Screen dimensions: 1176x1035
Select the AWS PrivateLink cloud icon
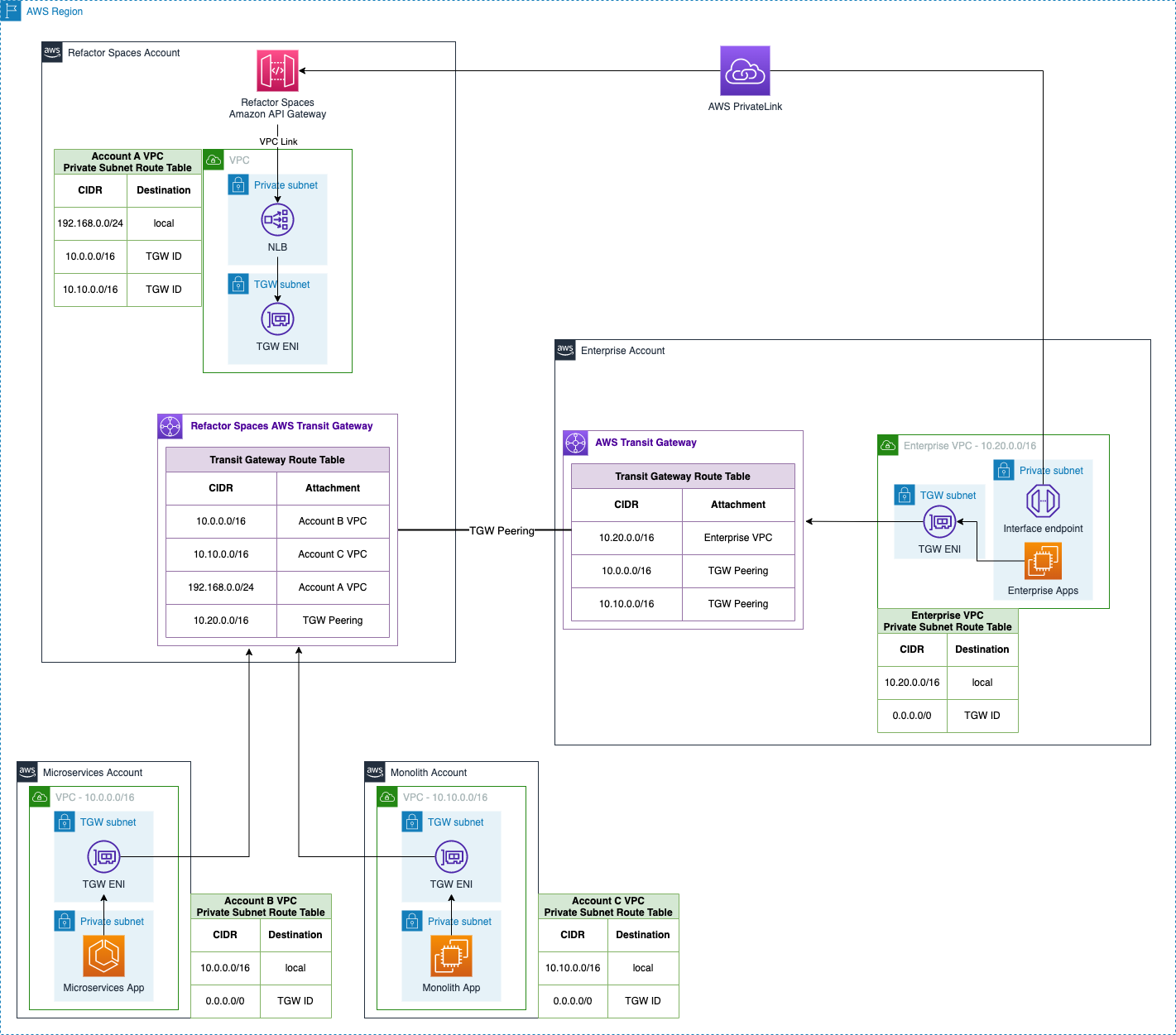point(745,71)
